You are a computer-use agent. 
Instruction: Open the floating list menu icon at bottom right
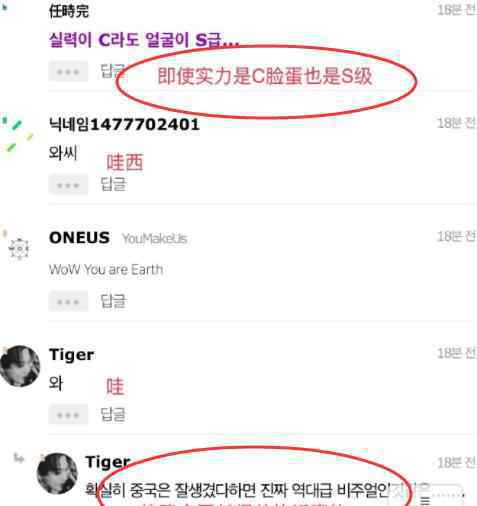click(x=425, y=499)
